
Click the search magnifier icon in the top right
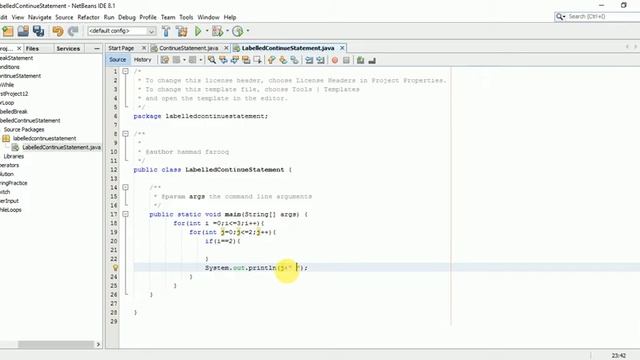(560, 16)
